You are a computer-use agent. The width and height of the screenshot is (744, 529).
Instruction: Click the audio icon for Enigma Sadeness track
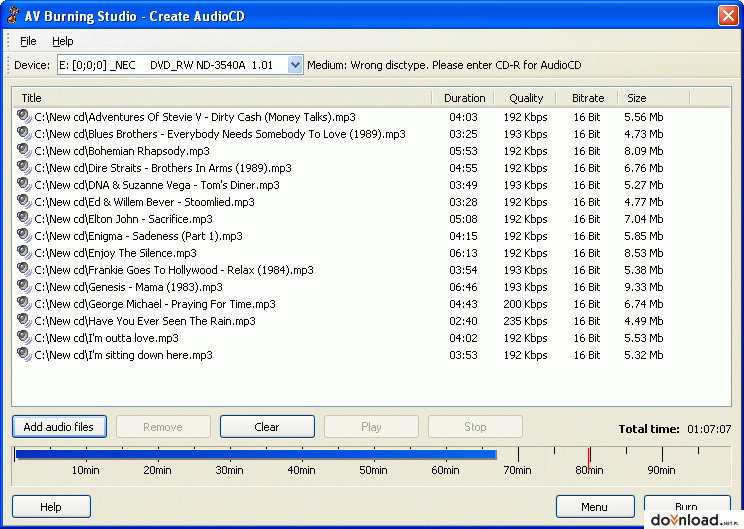23,236
